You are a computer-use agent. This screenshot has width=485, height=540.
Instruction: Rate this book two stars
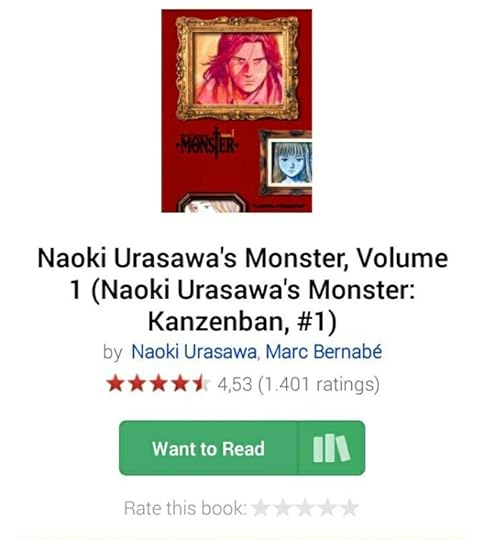(x=283, y=508)
